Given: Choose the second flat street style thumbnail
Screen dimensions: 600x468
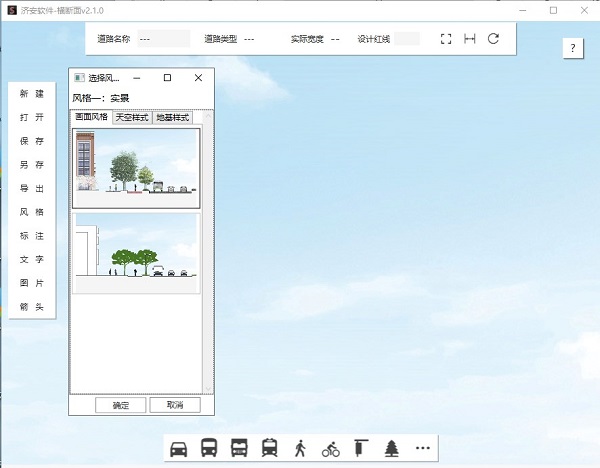Looking at the screenshot, I should pyautogui.click(x=136, y=252).
